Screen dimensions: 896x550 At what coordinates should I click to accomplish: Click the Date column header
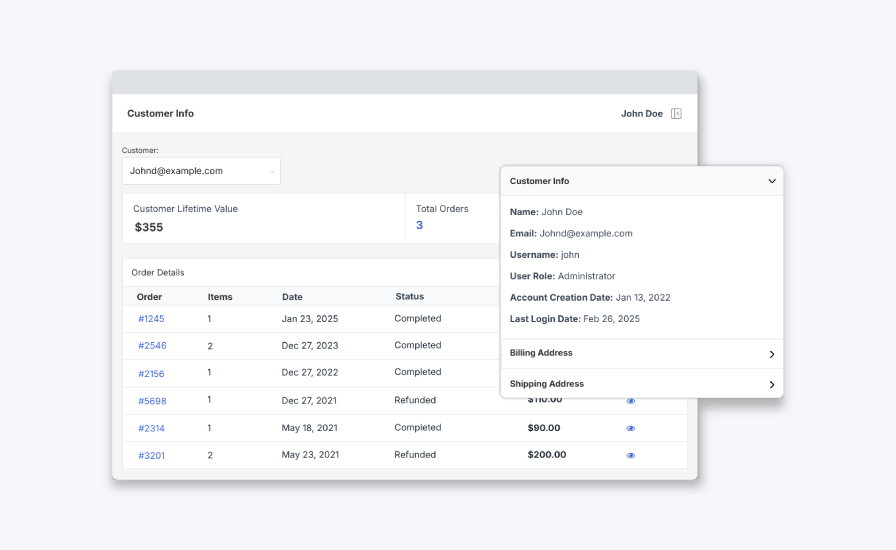point(292,297)
